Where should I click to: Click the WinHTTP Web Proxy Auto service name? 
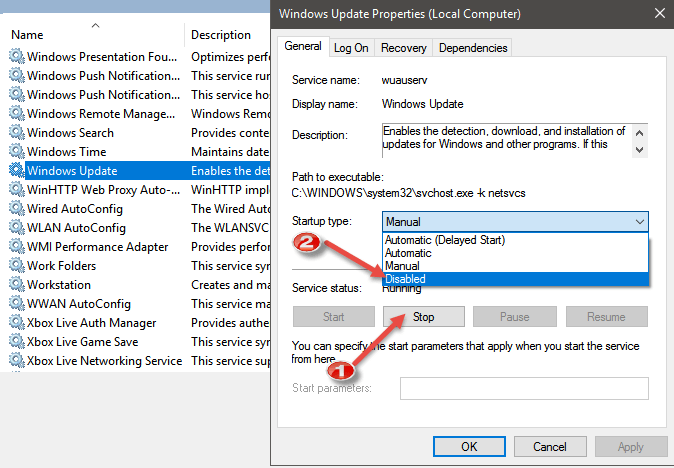(103, 190)
